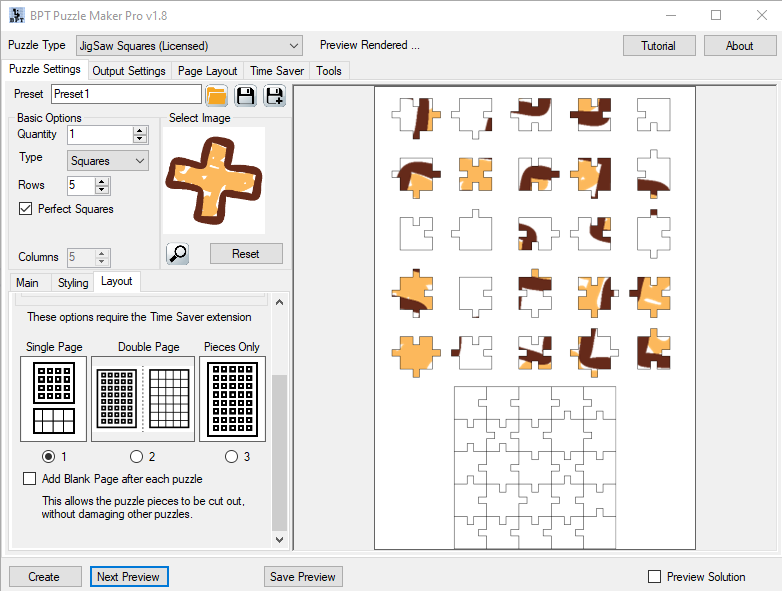Viewport: 782px width, 591px height.
Task: Toggle the Preview Solution checkbox
Action: pyautogui.click(x=655, y=577)
